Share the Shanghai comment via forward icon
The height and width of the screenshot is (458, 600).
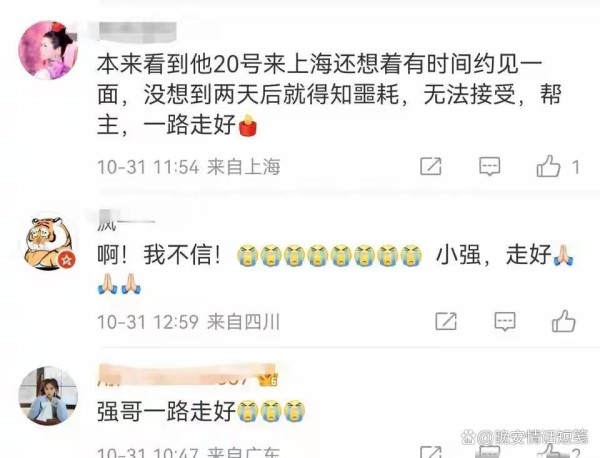431,166
